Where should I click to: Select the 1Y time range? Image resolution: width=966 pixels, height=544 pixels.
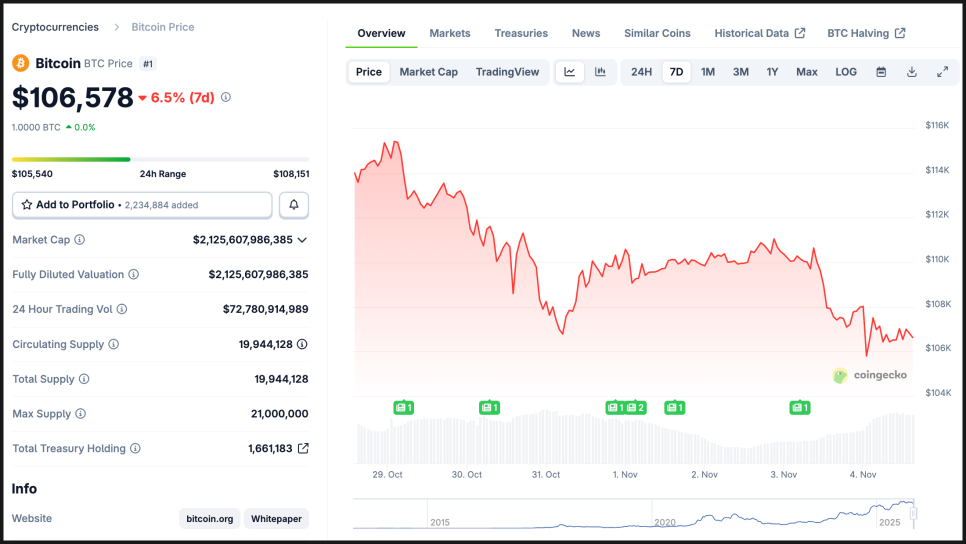772,72
